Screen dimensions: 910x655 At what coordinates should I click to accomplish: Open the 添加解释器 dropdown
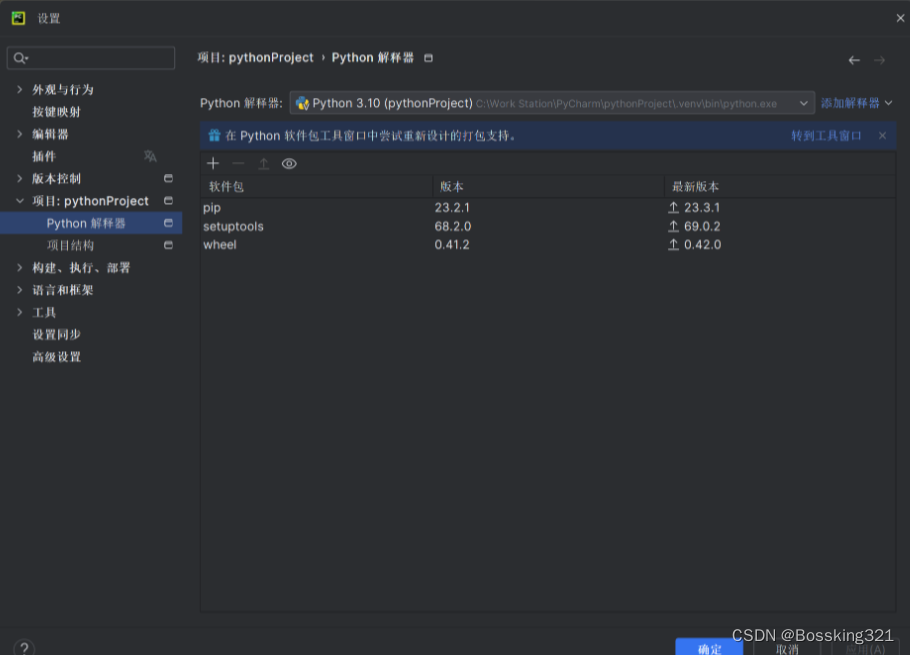[x=857, y=103]
